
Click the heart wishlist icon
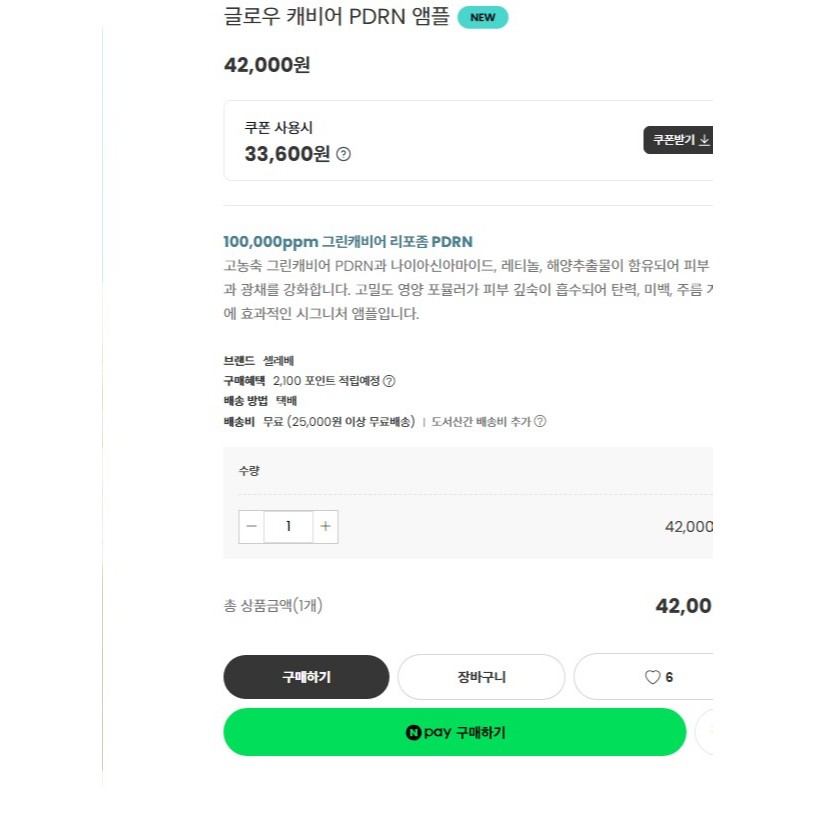[652, 677]
